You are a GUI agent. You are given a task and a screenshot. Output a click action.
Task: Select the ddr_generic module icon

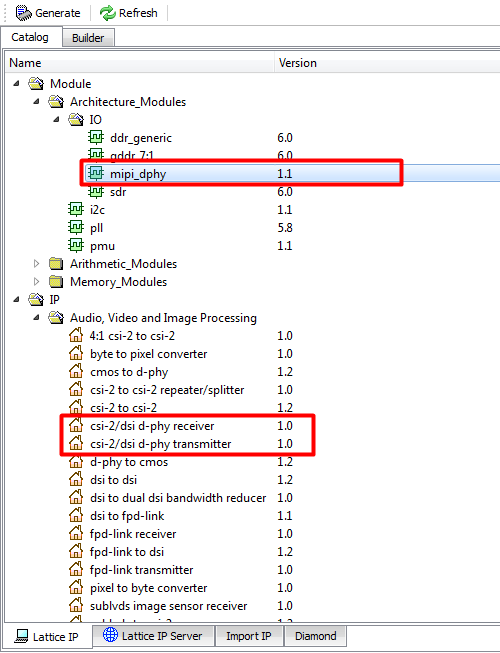click(x=96, y=137)
